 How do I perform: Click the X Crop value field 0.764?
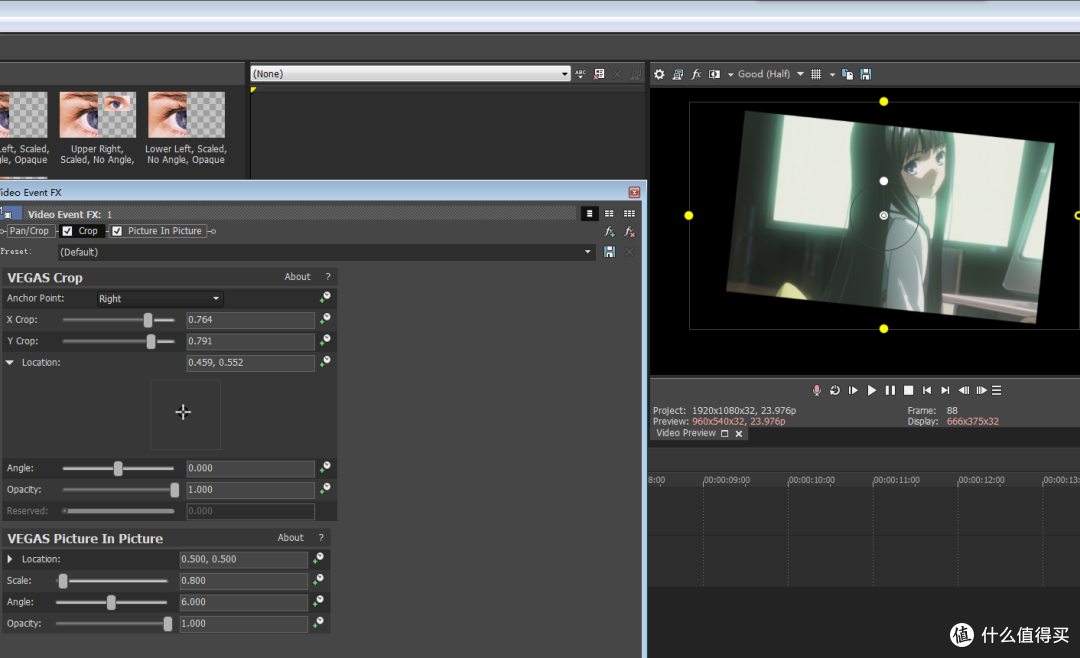click(251, 320)
